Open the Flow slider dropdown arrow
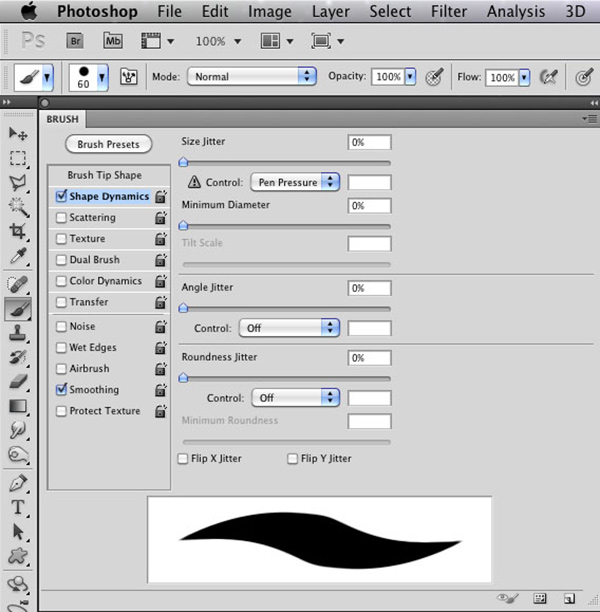The height and width of the screenshot is (612, 600). click(x=525, y=77)
